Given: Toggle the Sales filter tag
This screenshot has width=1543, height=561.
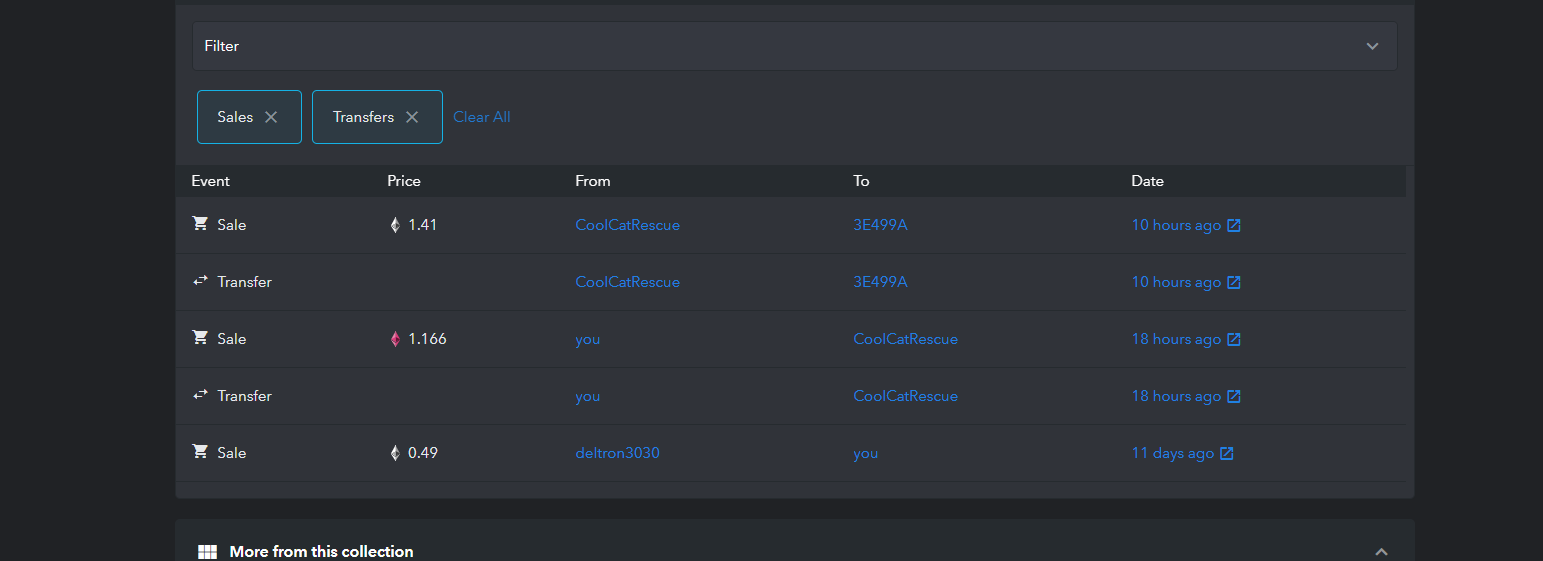Looking at the screenshot, I should tap(235, 117).
